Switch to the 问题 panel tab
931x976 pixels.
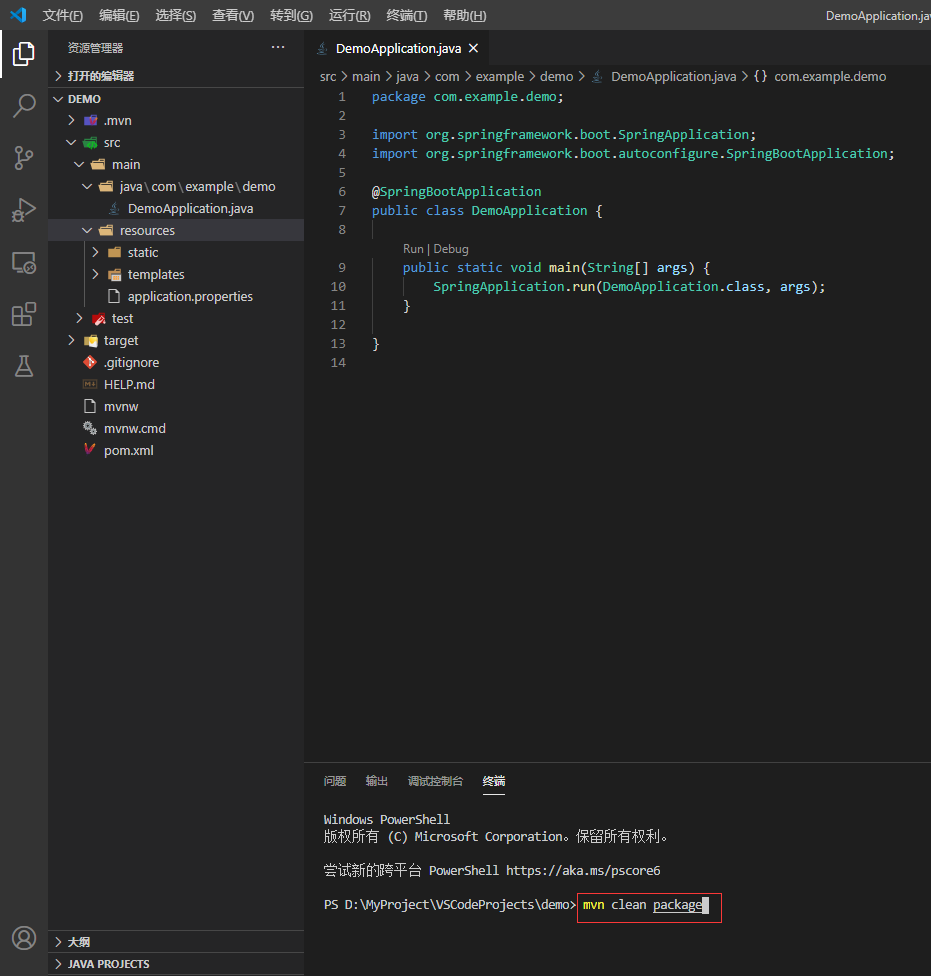click(x=334, y=781)
